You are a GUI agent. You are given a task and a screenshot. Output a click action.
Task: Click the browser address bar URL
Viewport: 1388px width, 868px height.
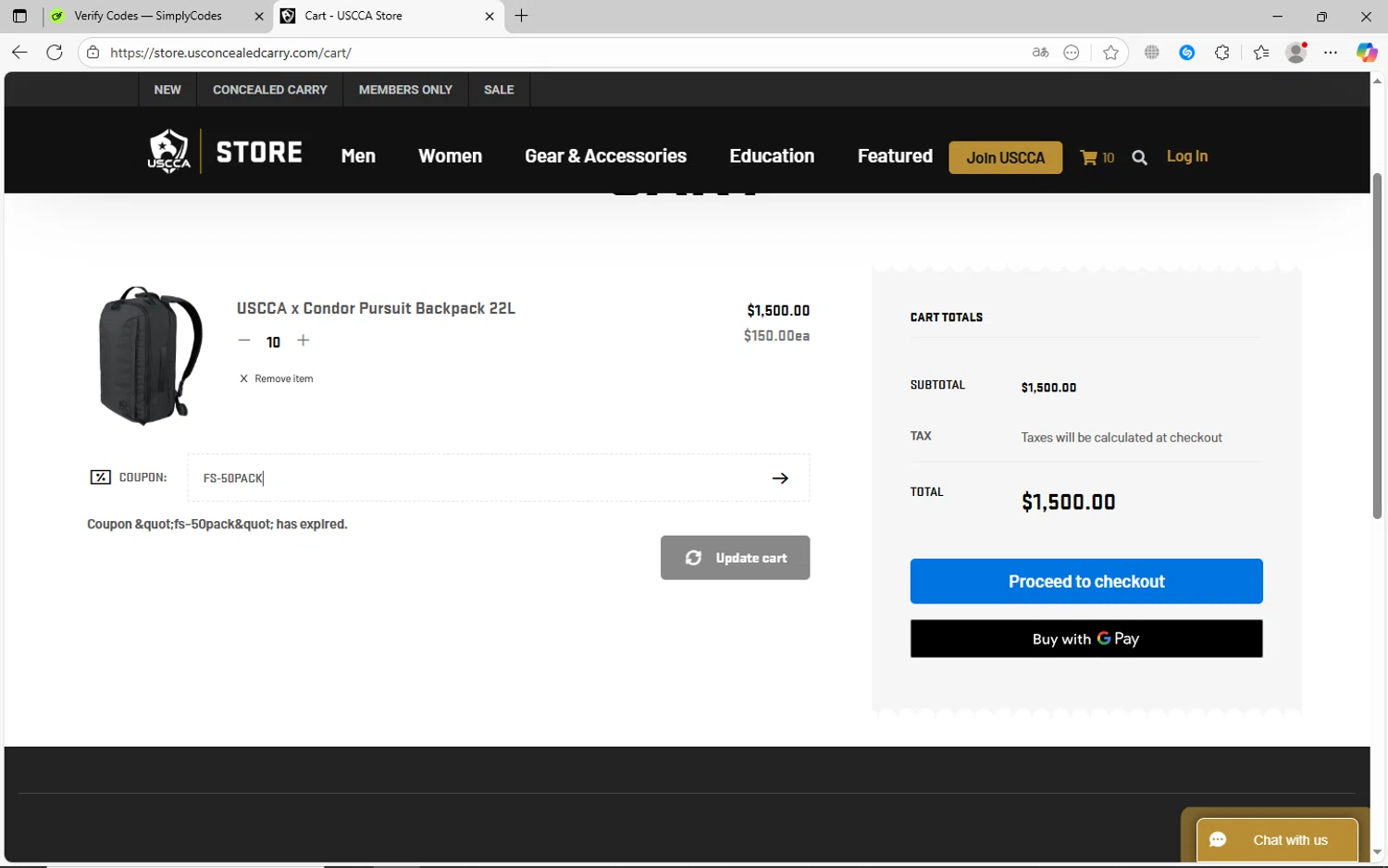pos(230,53)
